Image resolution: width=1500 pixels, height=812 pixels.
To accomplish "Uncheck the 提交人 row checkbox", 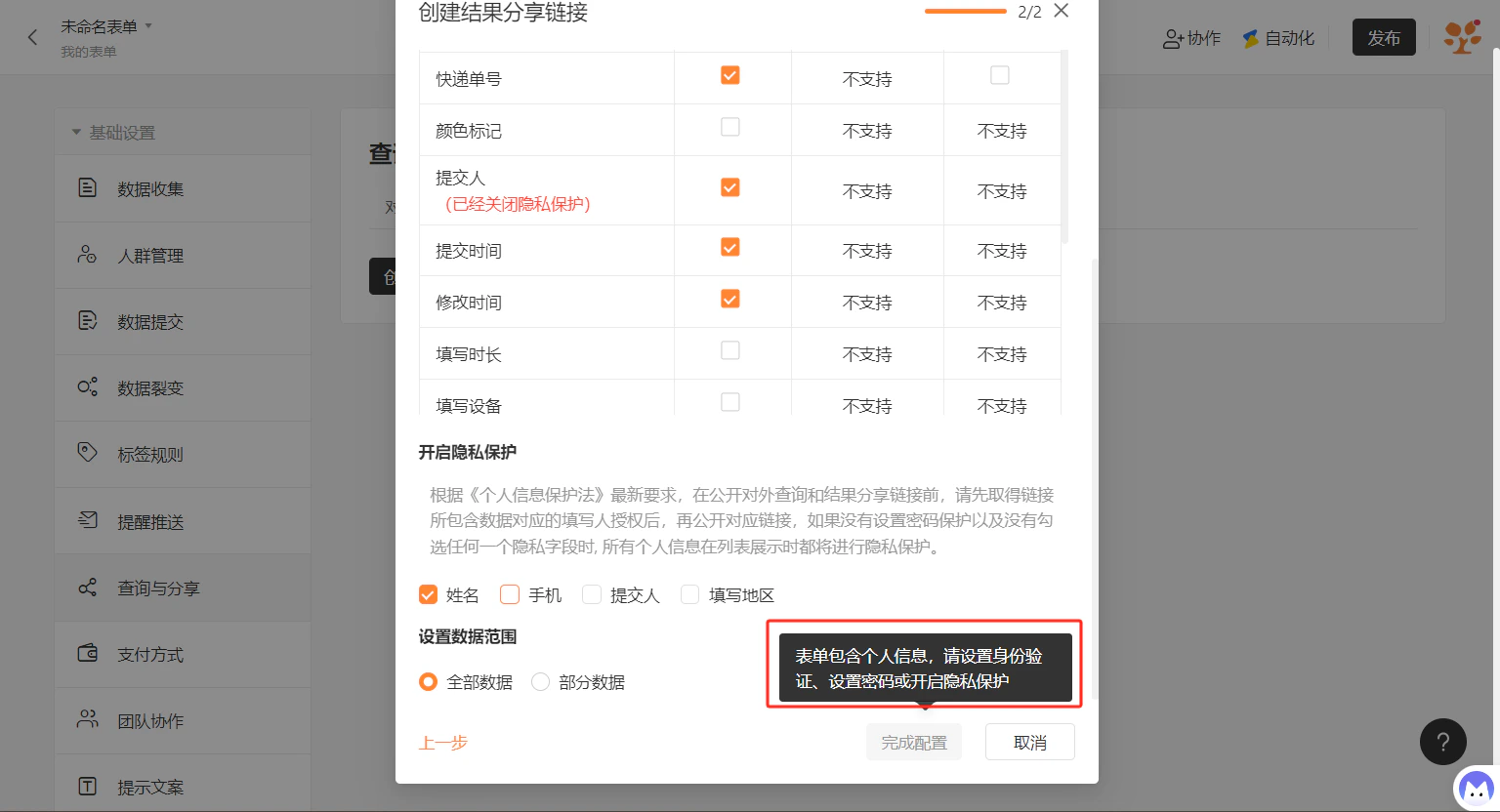I will tap(729, 187).
